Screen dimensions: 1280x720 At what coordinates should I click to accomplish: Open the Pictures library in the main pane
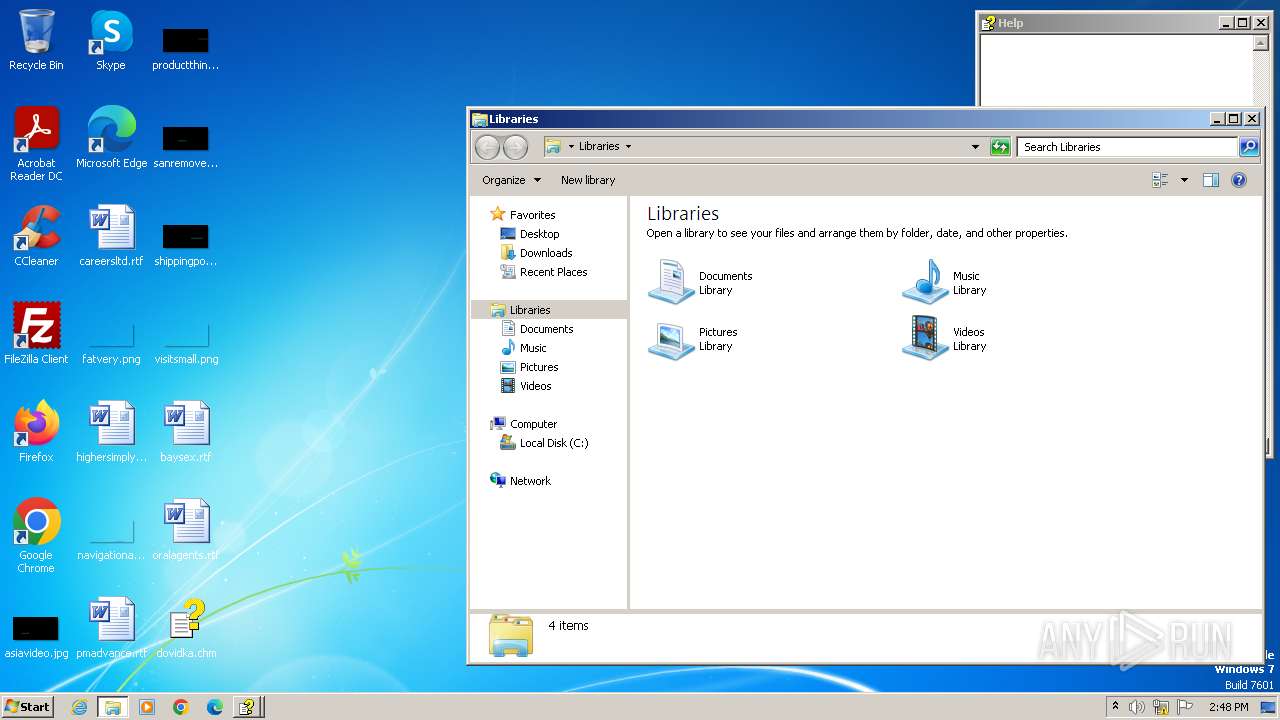coord(695,339)
